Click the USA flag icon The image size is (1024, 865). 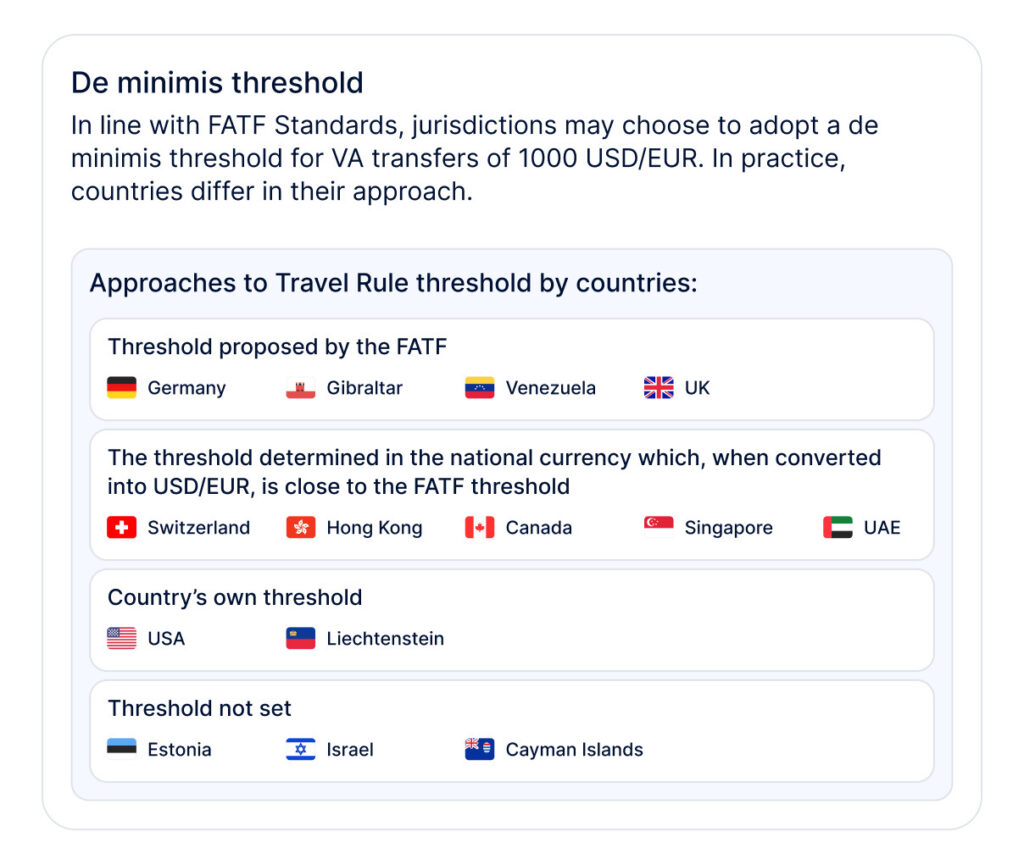tap(121, 638)
